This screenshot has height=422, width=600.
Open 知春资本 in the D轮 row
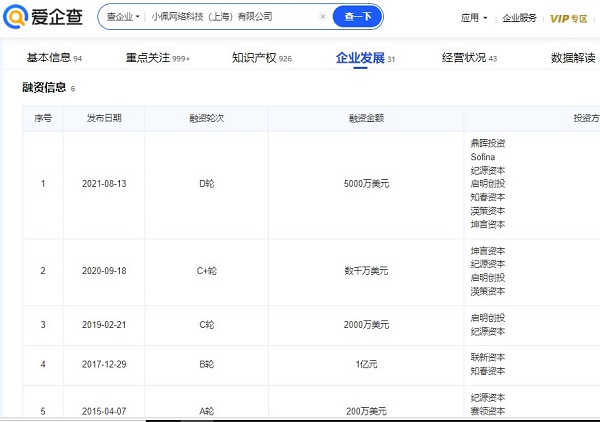pyautogui.click(x=488, y=197)
